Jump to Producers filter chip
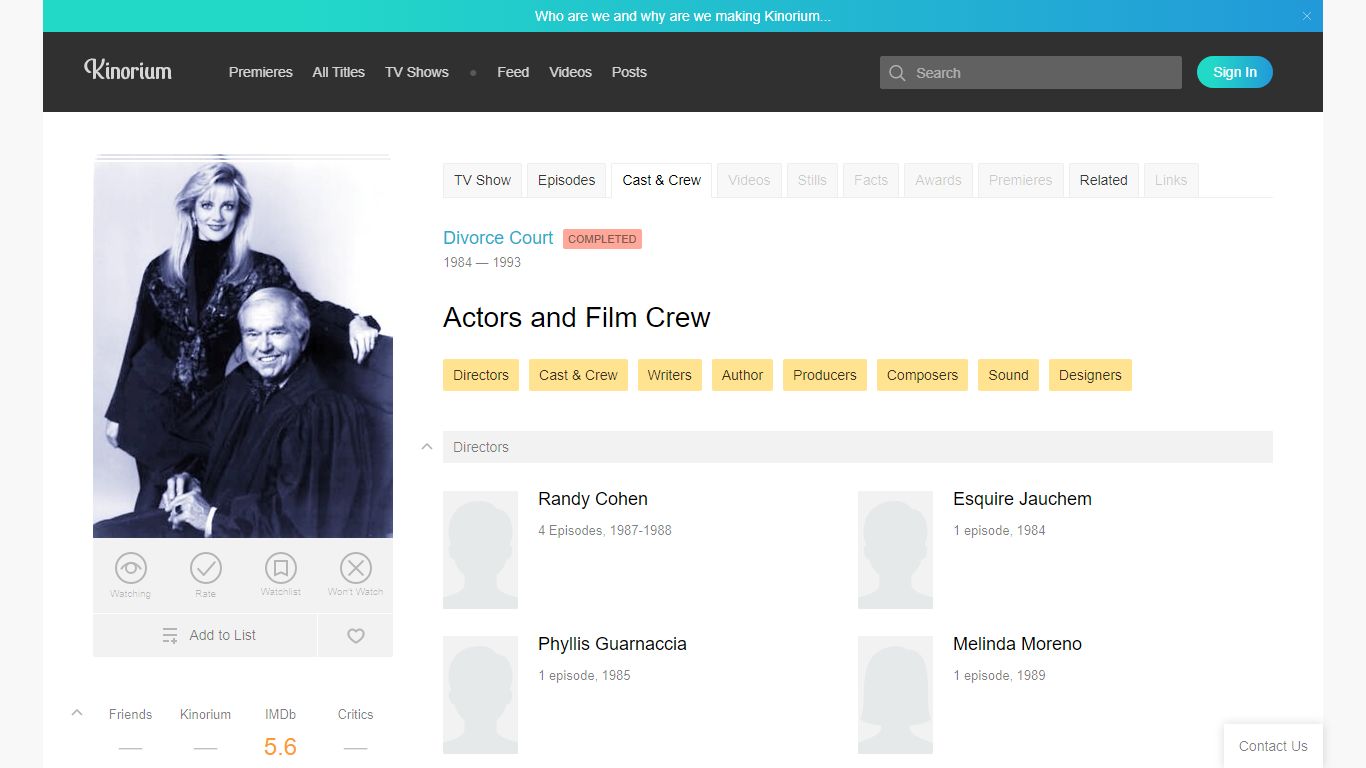 [x=825, y=375]
